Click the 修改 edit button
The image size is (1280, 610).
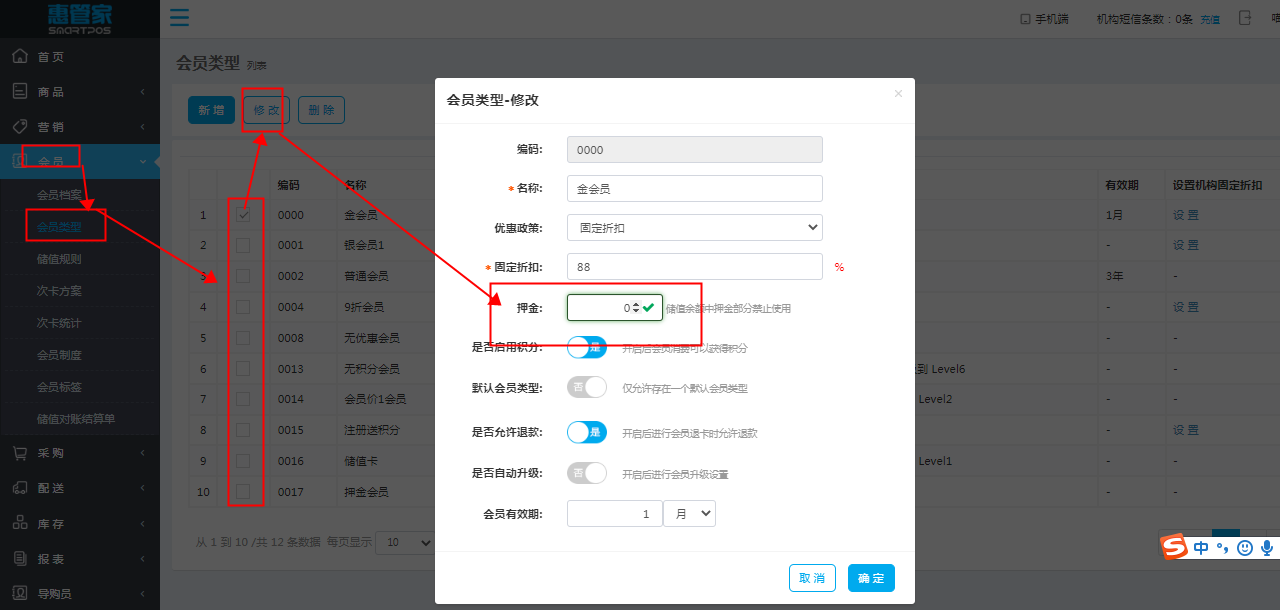[x=266, y=110]
